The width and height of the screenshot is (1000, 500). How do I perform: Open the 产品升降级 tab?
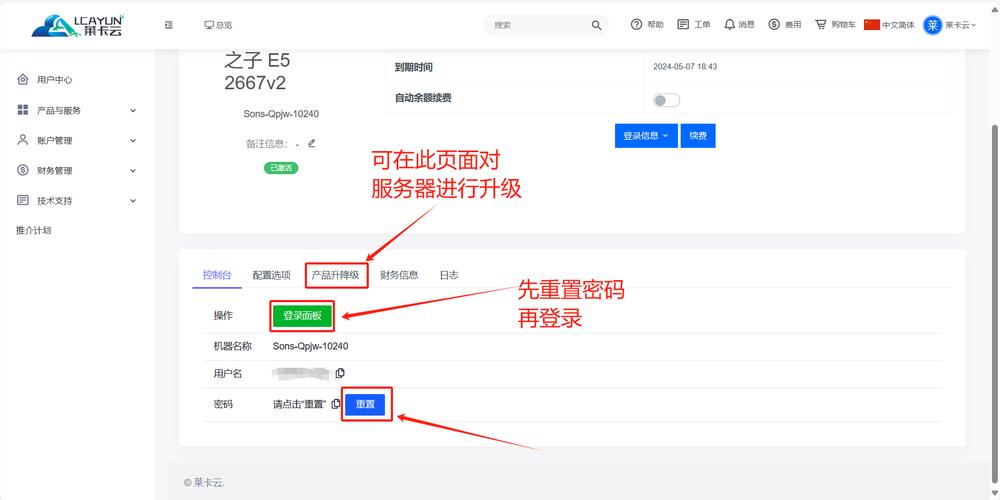point(335,276)
